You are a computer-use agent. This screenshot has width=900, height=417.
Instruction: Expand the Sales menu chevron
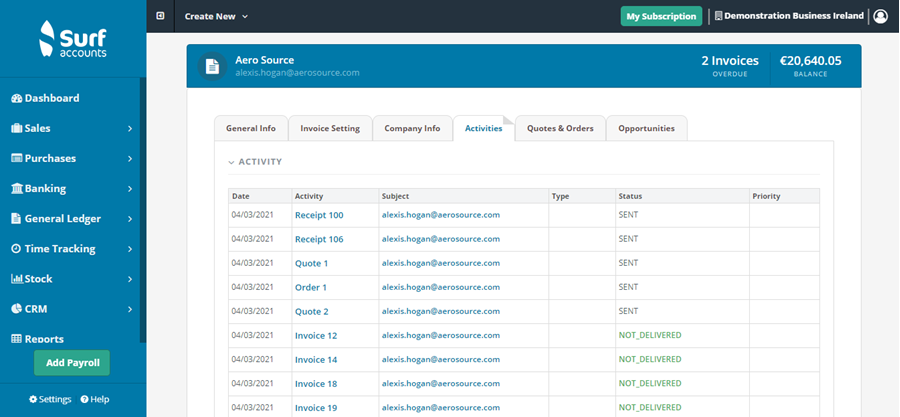click(130, 128)
